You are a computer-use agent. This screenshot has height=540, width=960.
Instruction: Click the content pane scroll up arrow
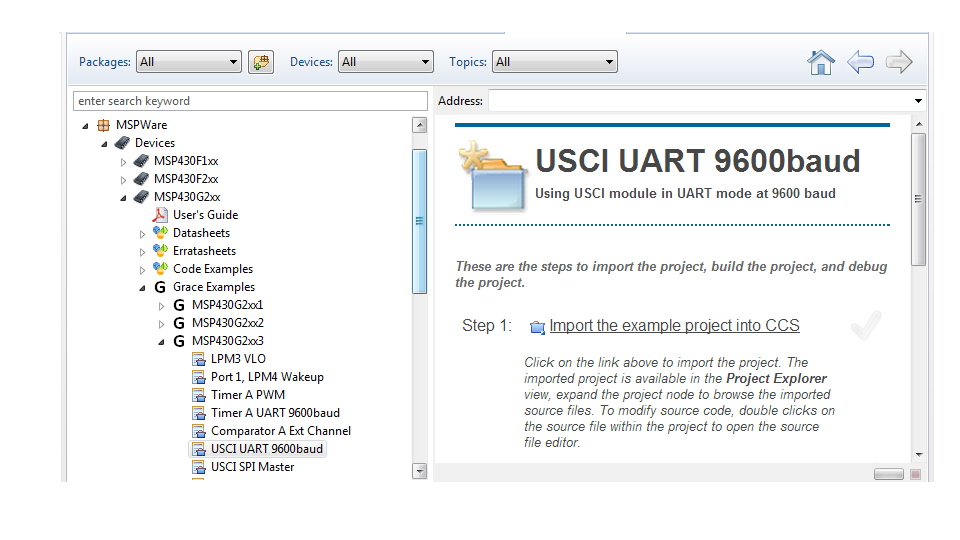click(918, 124)
